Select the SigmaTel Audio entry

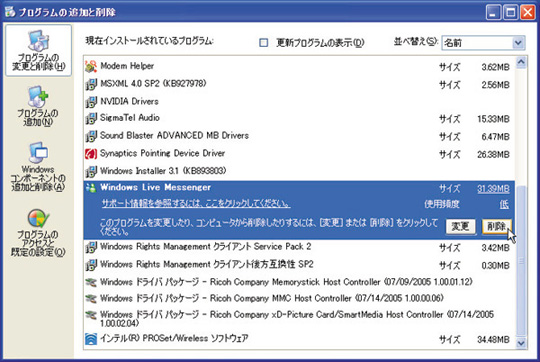[299, 118]
